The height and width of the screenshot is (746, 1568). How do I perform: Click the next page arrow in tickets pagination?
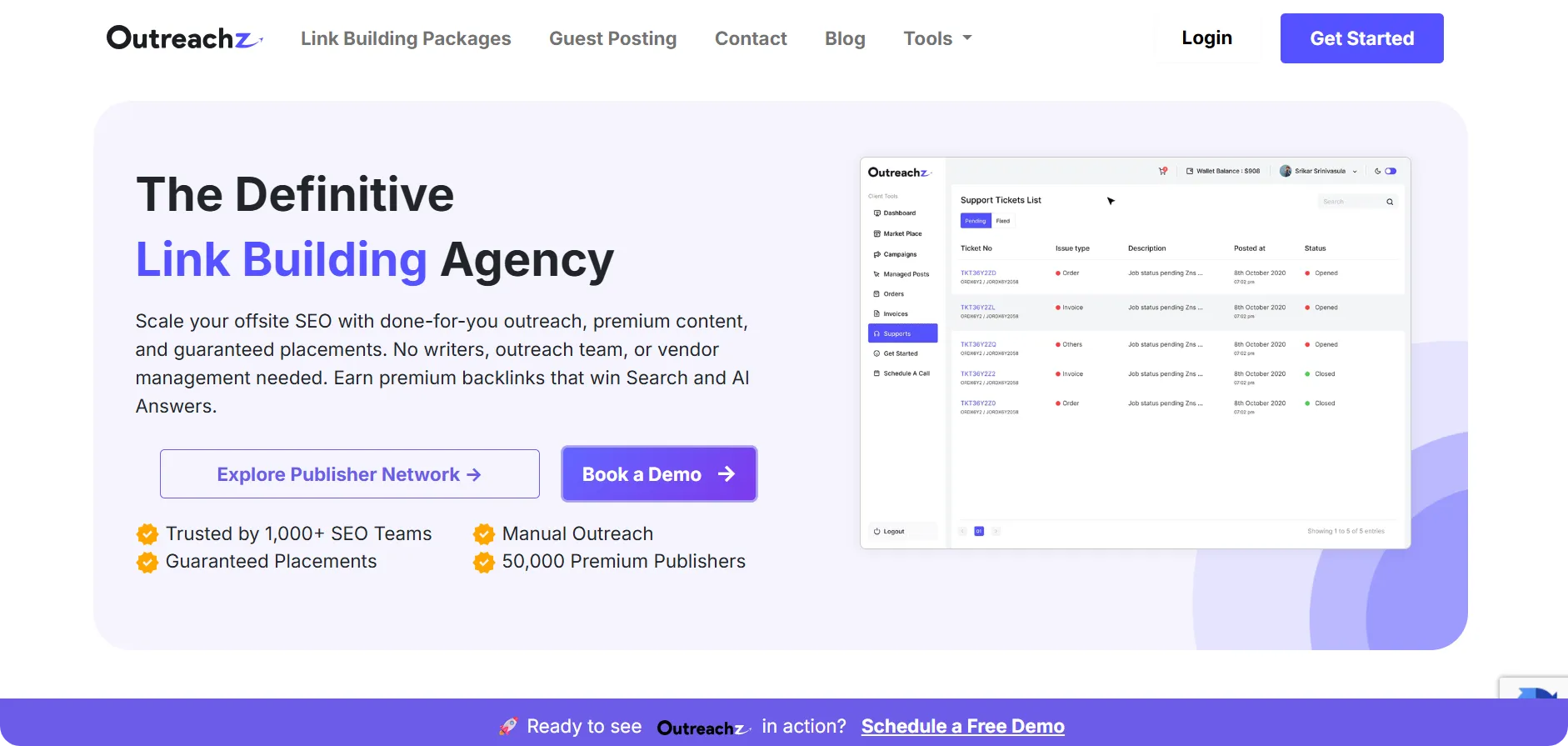tap(996, 531)
